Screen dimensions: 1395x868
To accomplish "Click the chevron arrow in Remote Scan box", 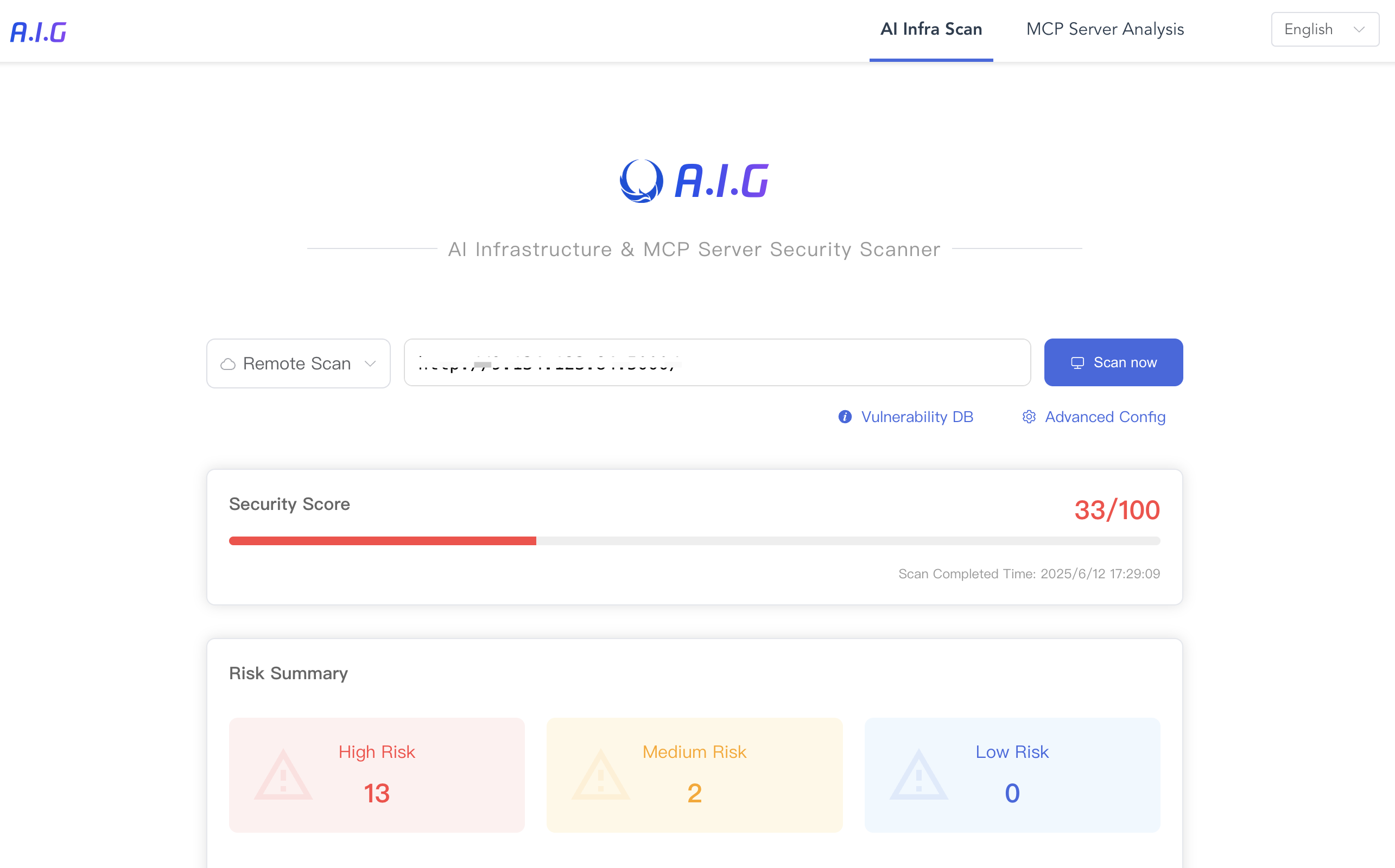I will [x=370, y=364].
